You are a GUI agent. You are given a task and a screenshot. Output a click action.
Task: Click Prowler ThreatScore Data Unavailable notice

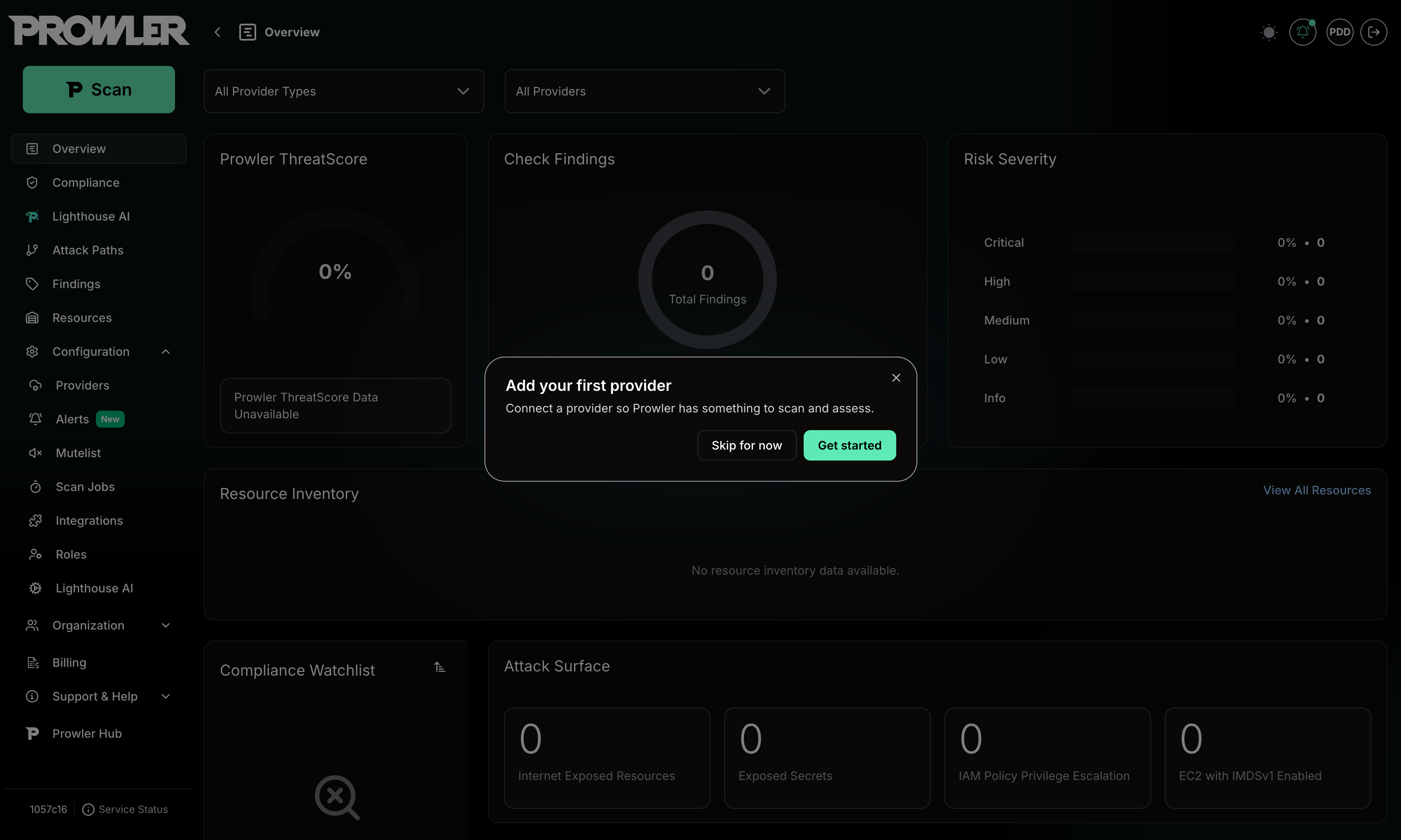point(335,406)
